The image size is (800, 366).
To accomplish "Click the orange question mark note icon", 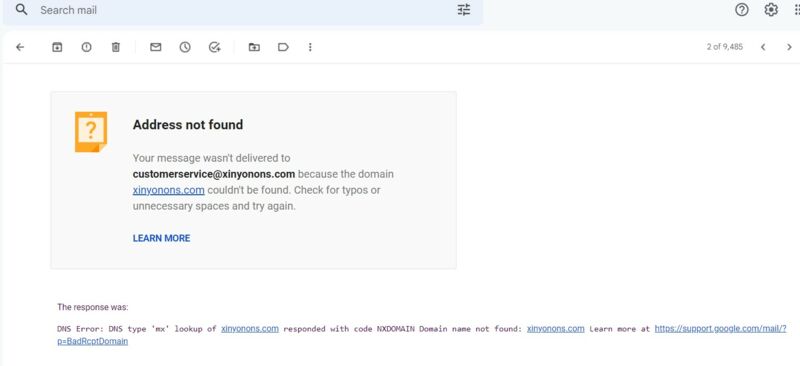I will pos(91,132).
